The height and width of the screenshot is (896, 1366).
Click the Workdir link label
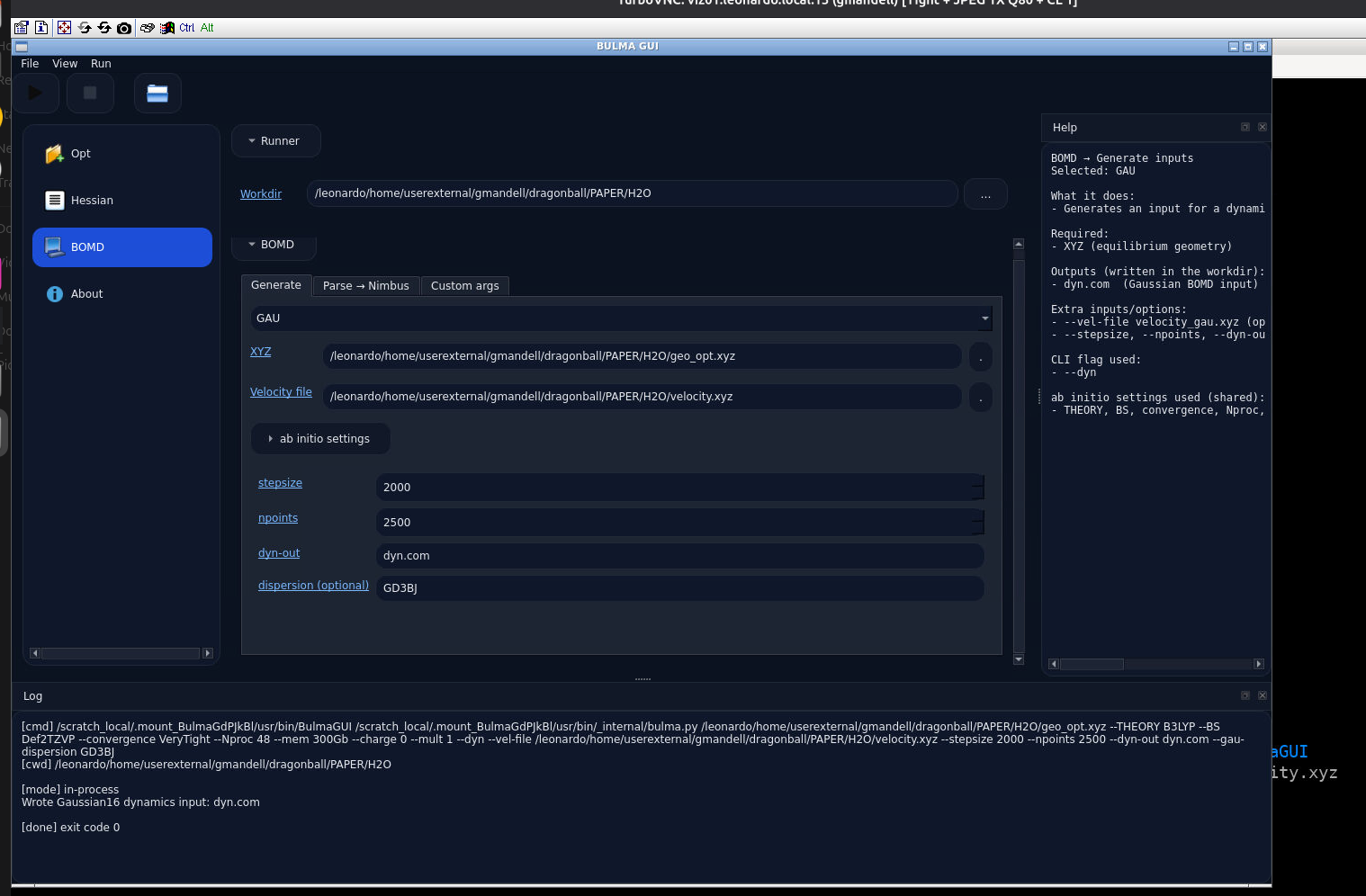261,194
